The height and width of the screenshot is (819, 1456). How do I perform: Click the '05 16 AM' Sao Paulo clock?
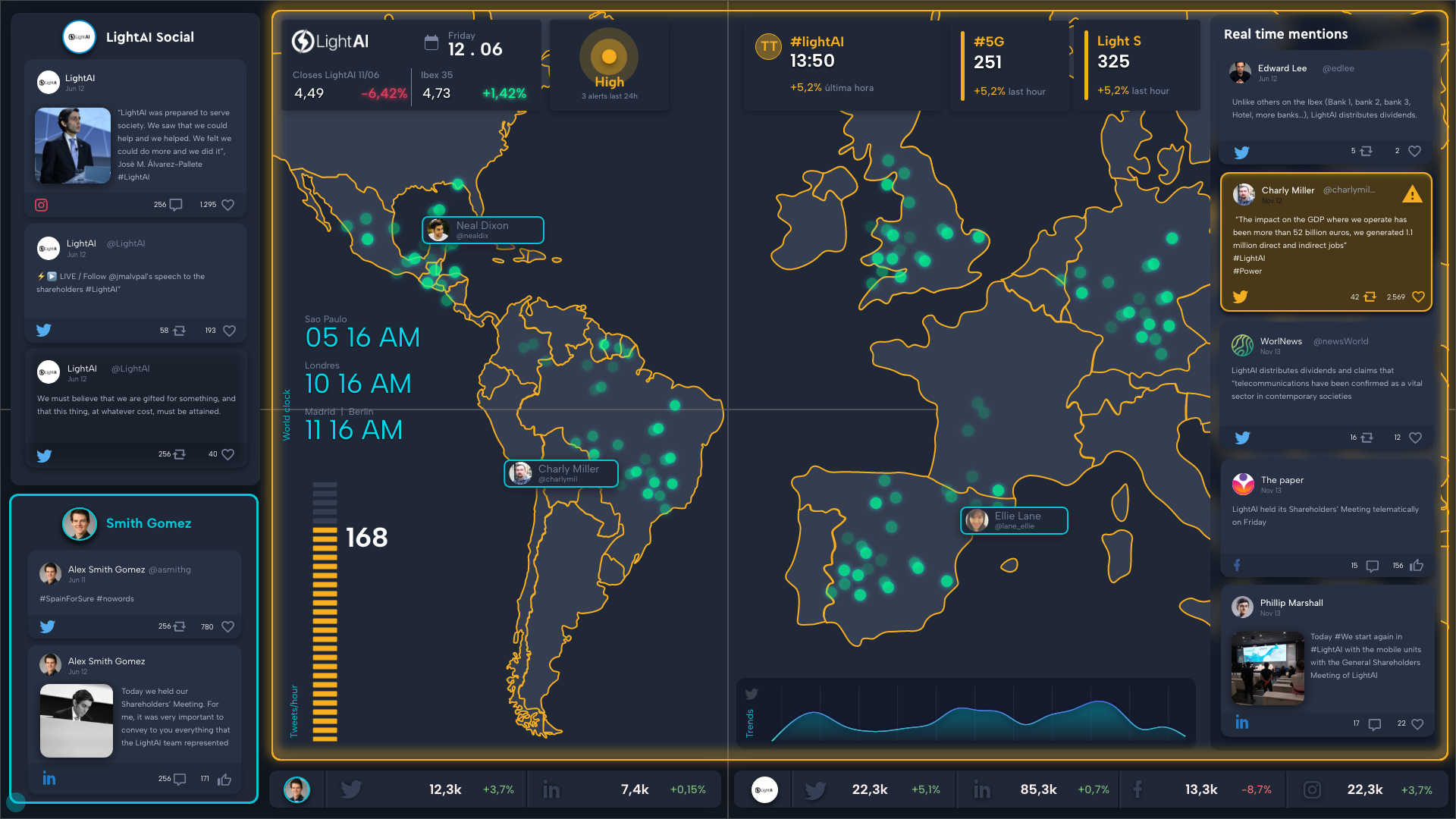point(362,337)
